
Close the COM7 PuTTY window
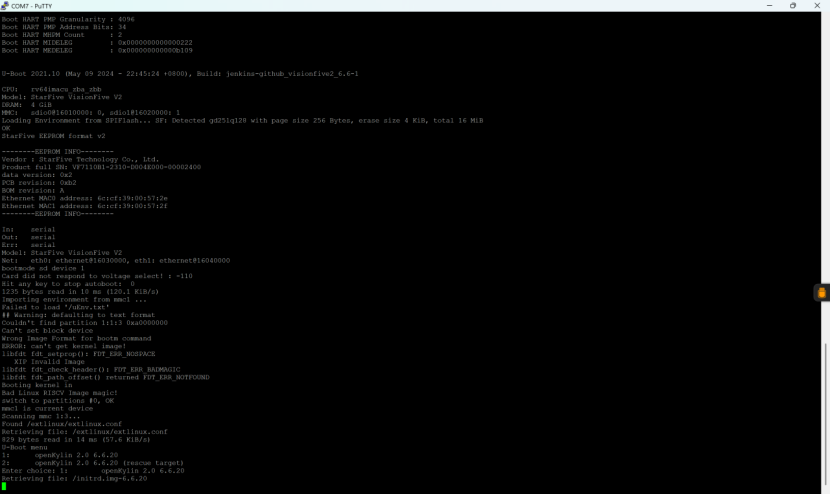click(x=817, y=5)
